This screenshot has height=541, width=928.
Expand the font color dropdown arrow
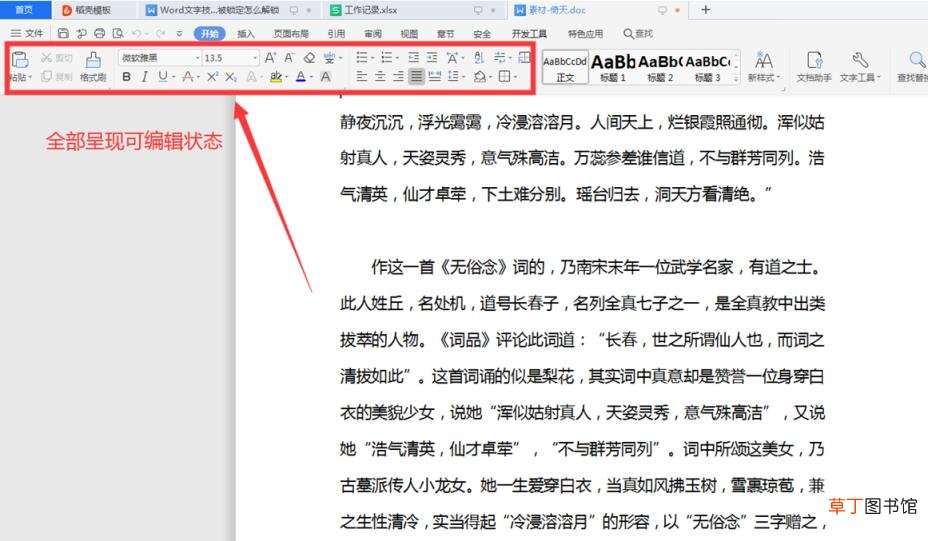pos(311,77)
